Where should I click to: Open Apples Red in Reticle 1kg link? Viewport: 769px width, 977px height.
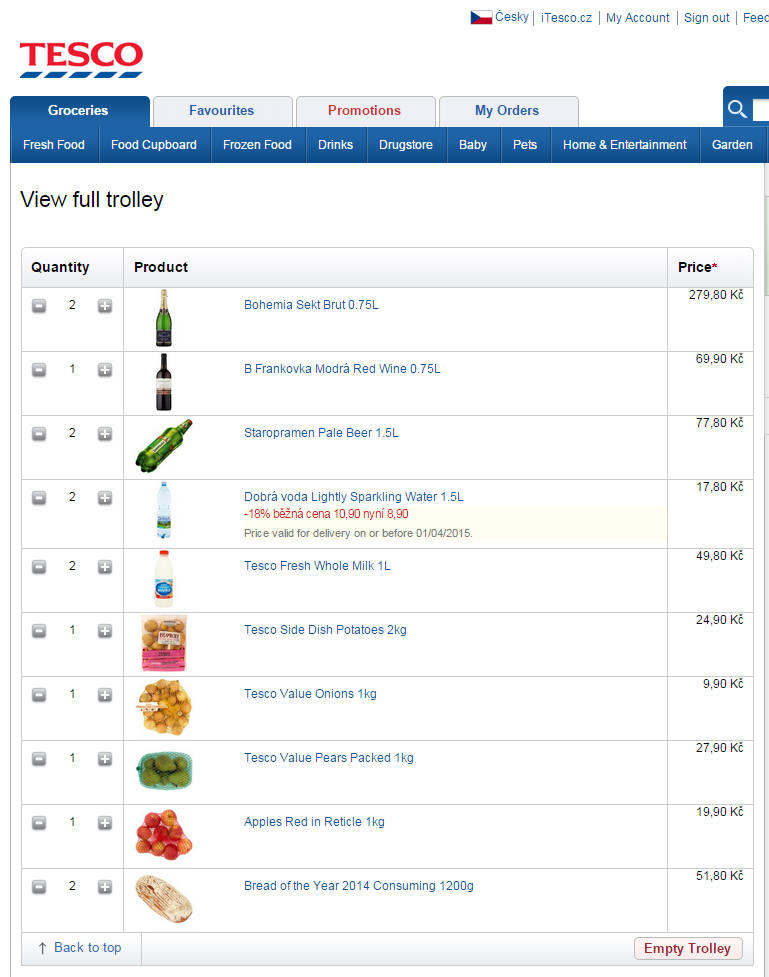(315, 822)
